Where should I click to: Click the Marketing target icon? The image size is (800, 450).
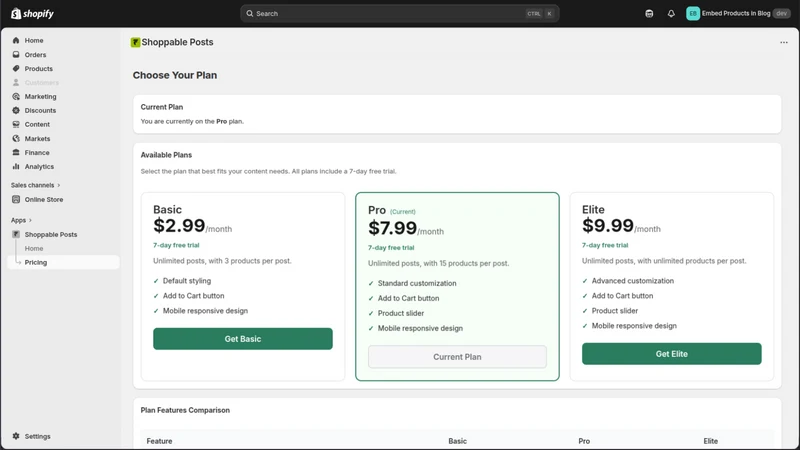coord(16,96)
